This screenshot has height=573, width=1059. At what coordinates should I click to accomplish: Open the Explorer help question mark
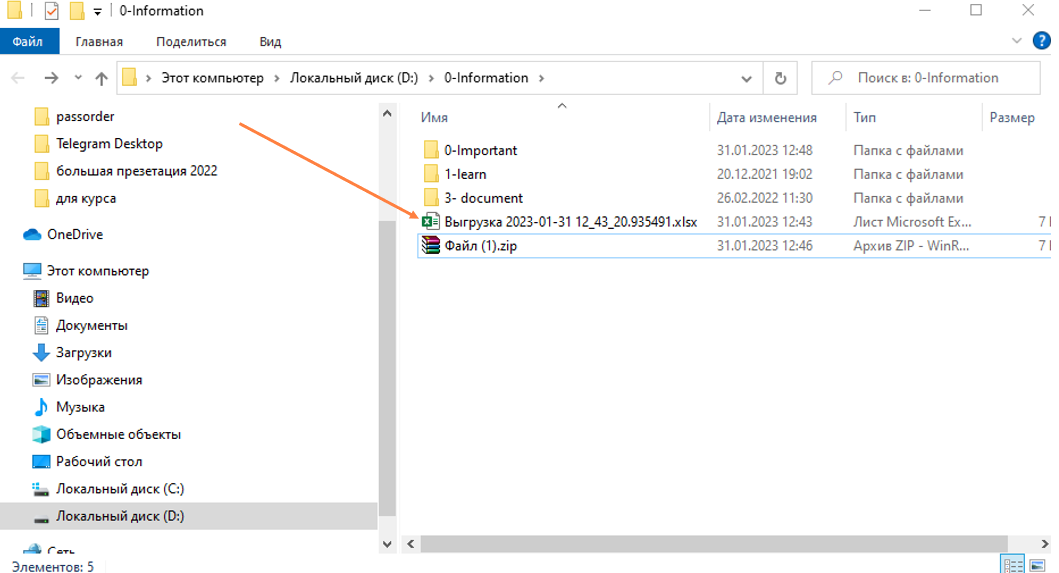point(1041,41)
